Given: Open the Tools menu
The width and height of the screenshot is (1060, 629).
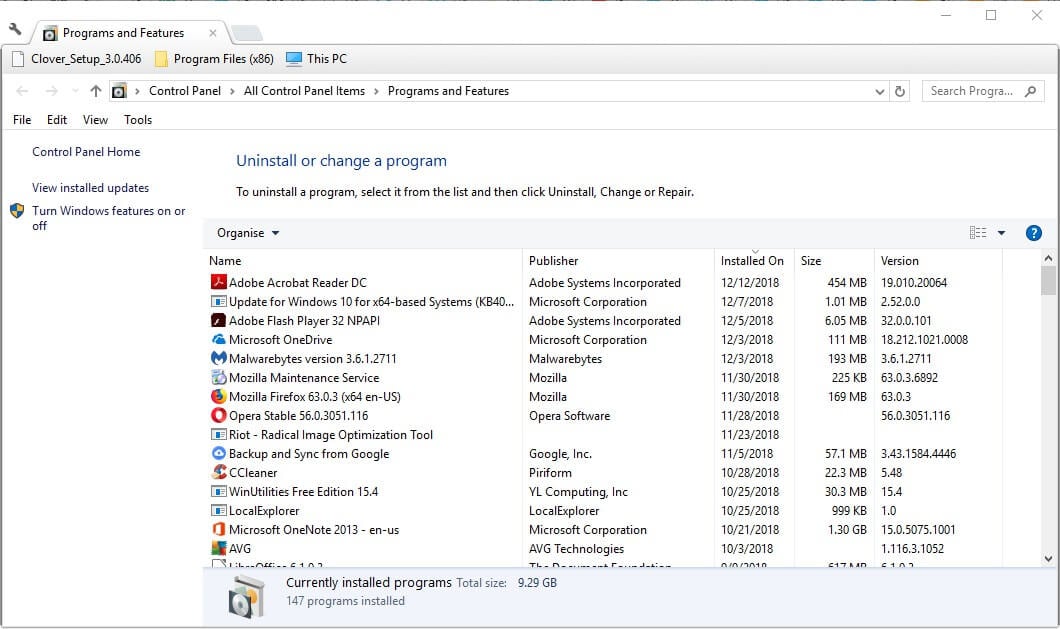Looking at the screenshot, I should pos(138,120).
